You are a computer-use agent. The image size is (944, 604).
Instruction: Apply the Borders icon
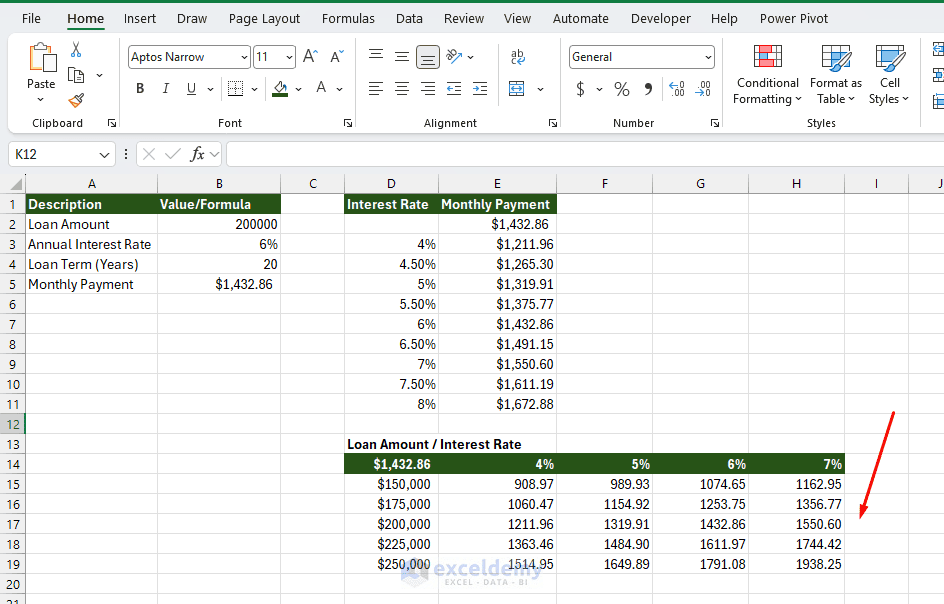pos(235,89)
